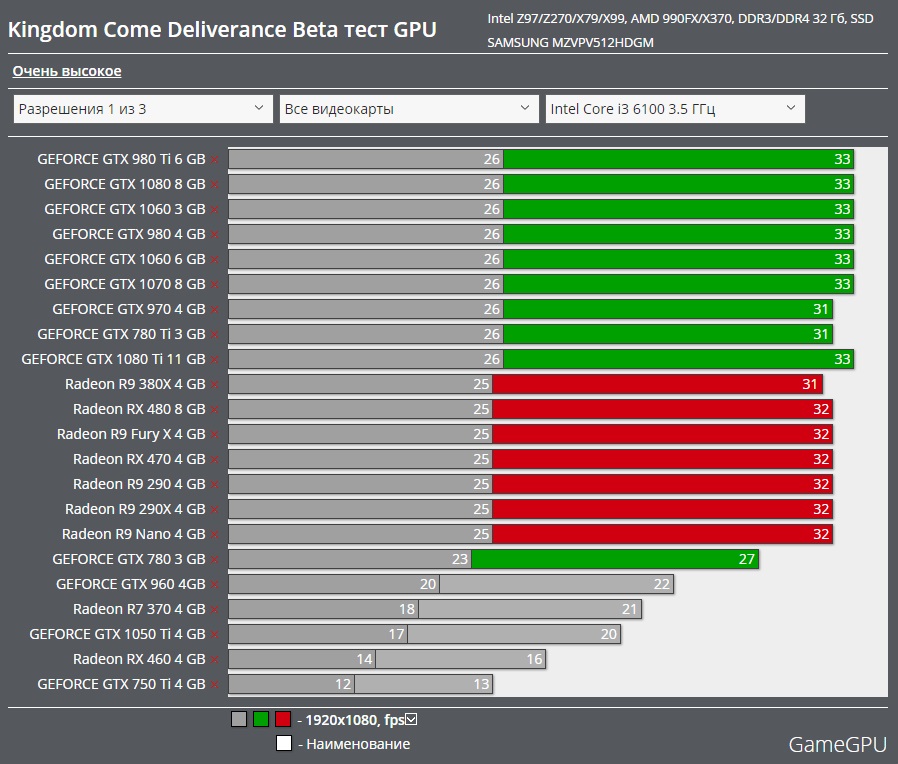Screen dimensions: 898x764
Task: Open the Intel Core i3 6100 CPU dropdown
Action: point(675,109)
